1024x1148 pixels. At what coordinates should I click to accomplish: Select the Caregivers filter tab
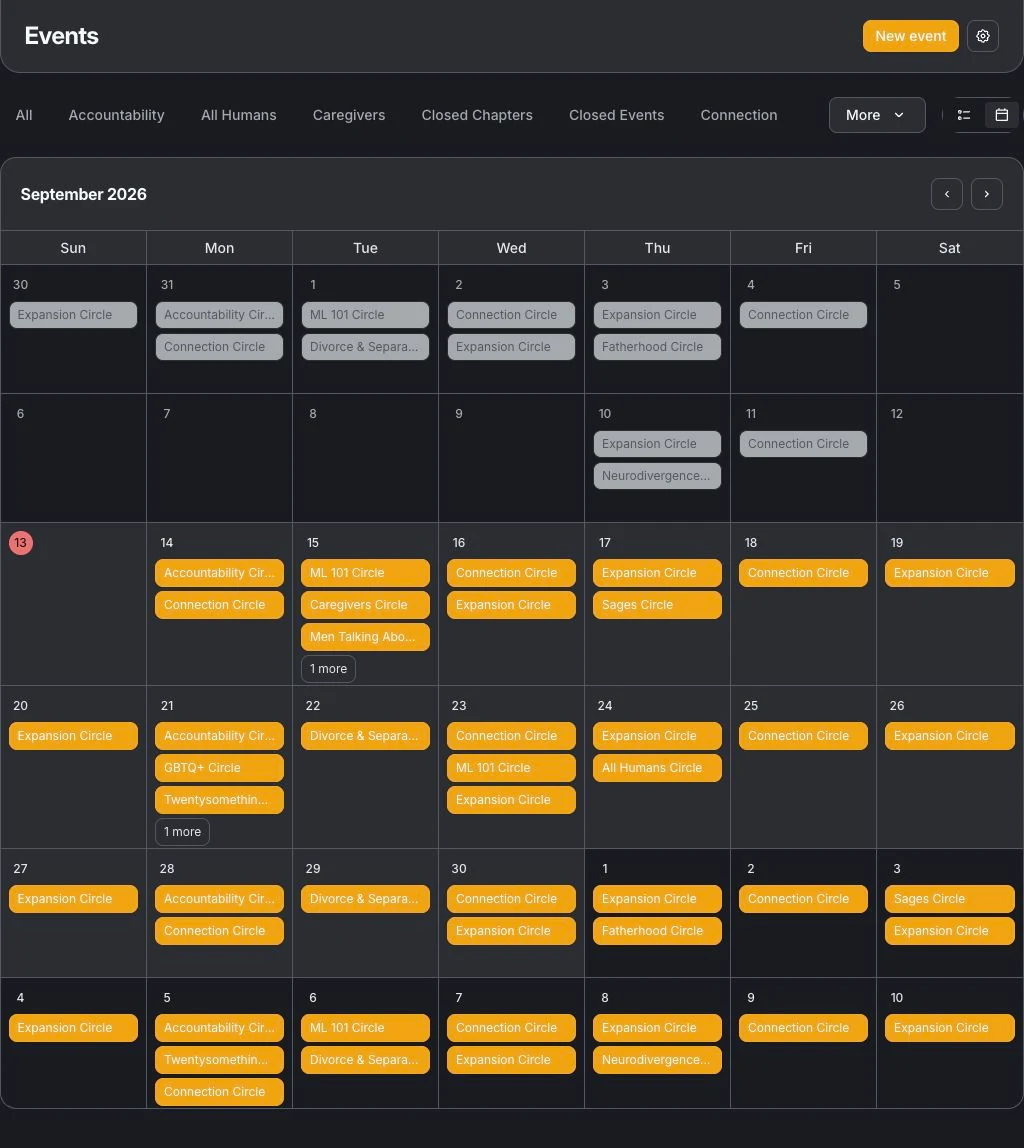[x=348, y=115]
